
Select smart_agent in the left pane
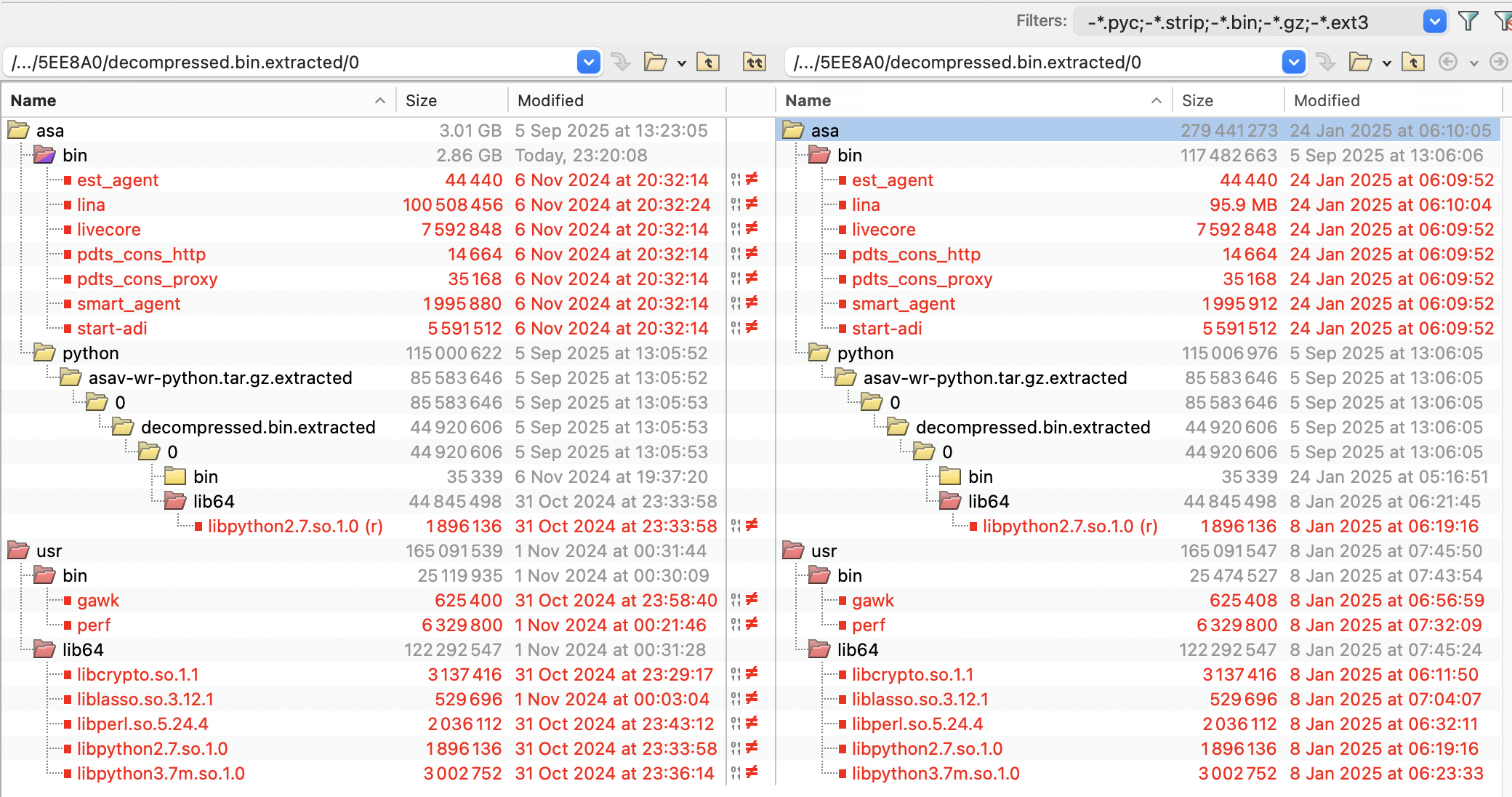[x=129, y=304]
